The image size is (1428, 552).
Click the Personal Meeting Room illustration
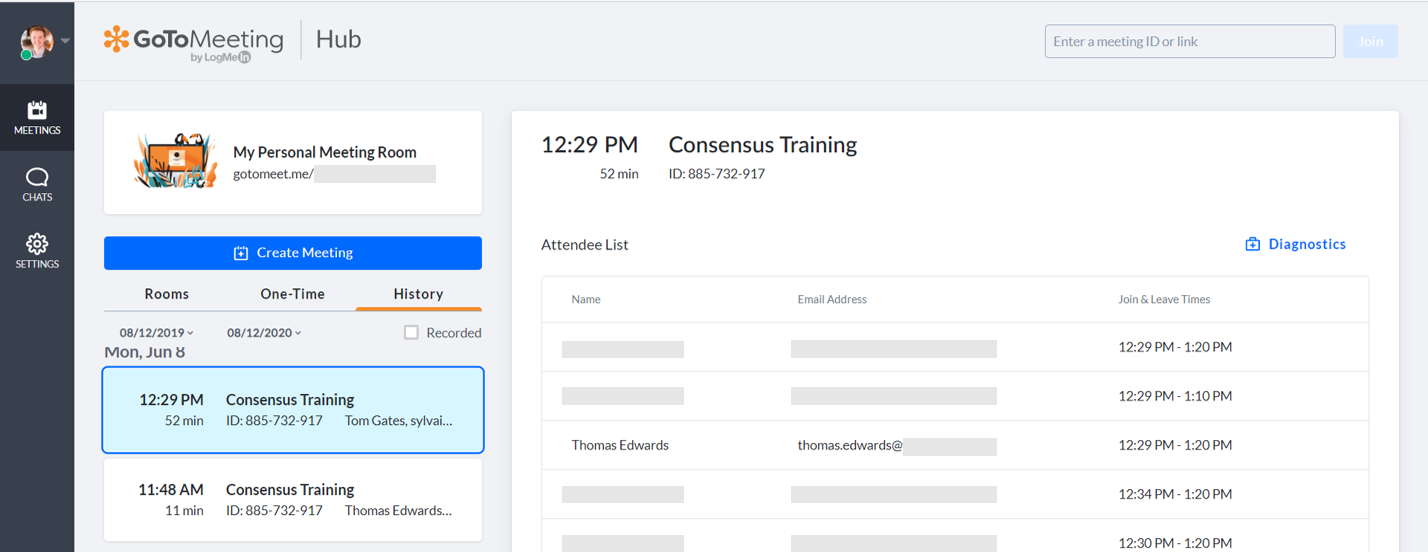[x=176, y=160]
